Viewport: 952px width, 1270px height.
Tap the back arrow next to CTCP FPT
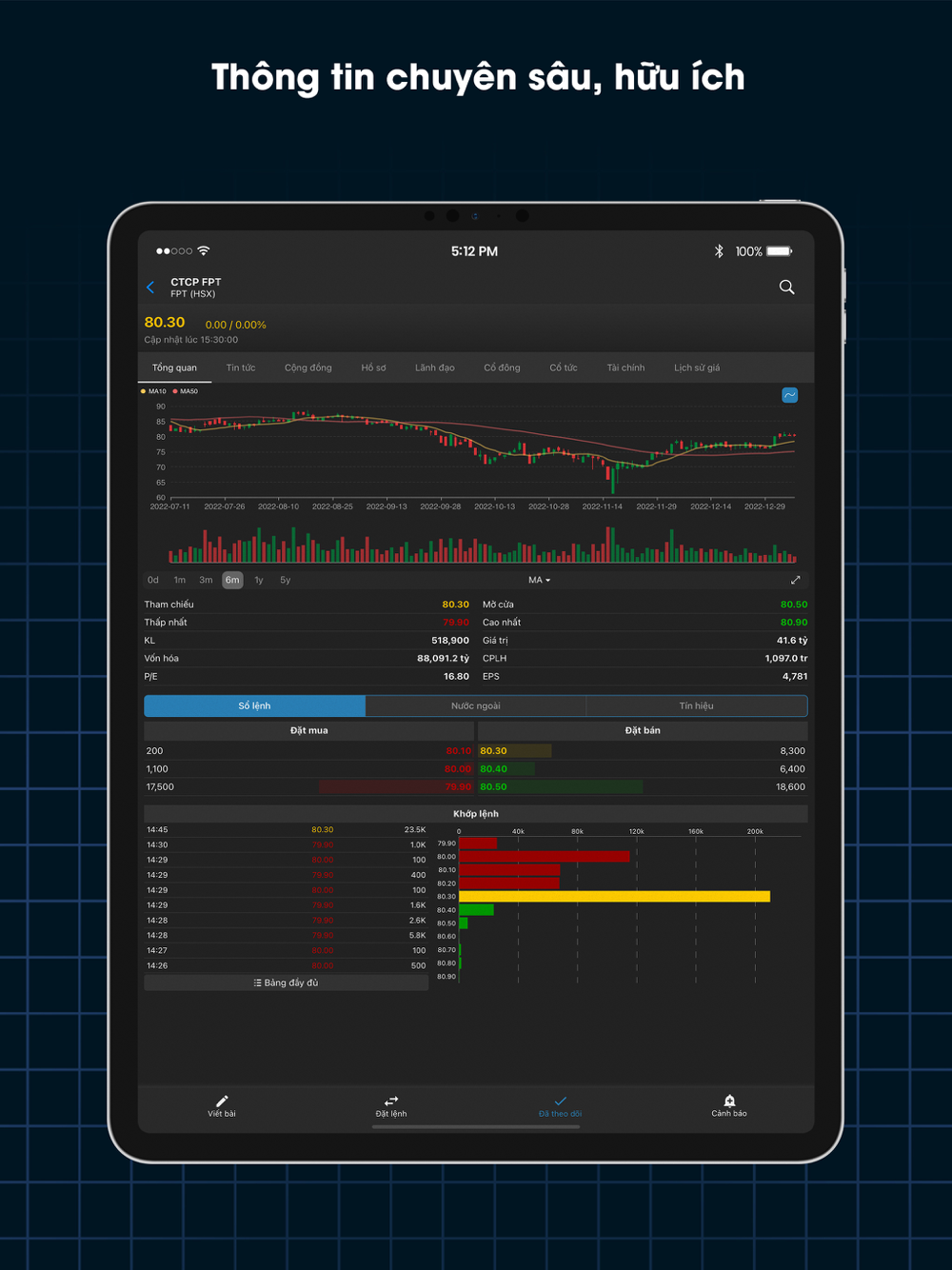[150, 288]
